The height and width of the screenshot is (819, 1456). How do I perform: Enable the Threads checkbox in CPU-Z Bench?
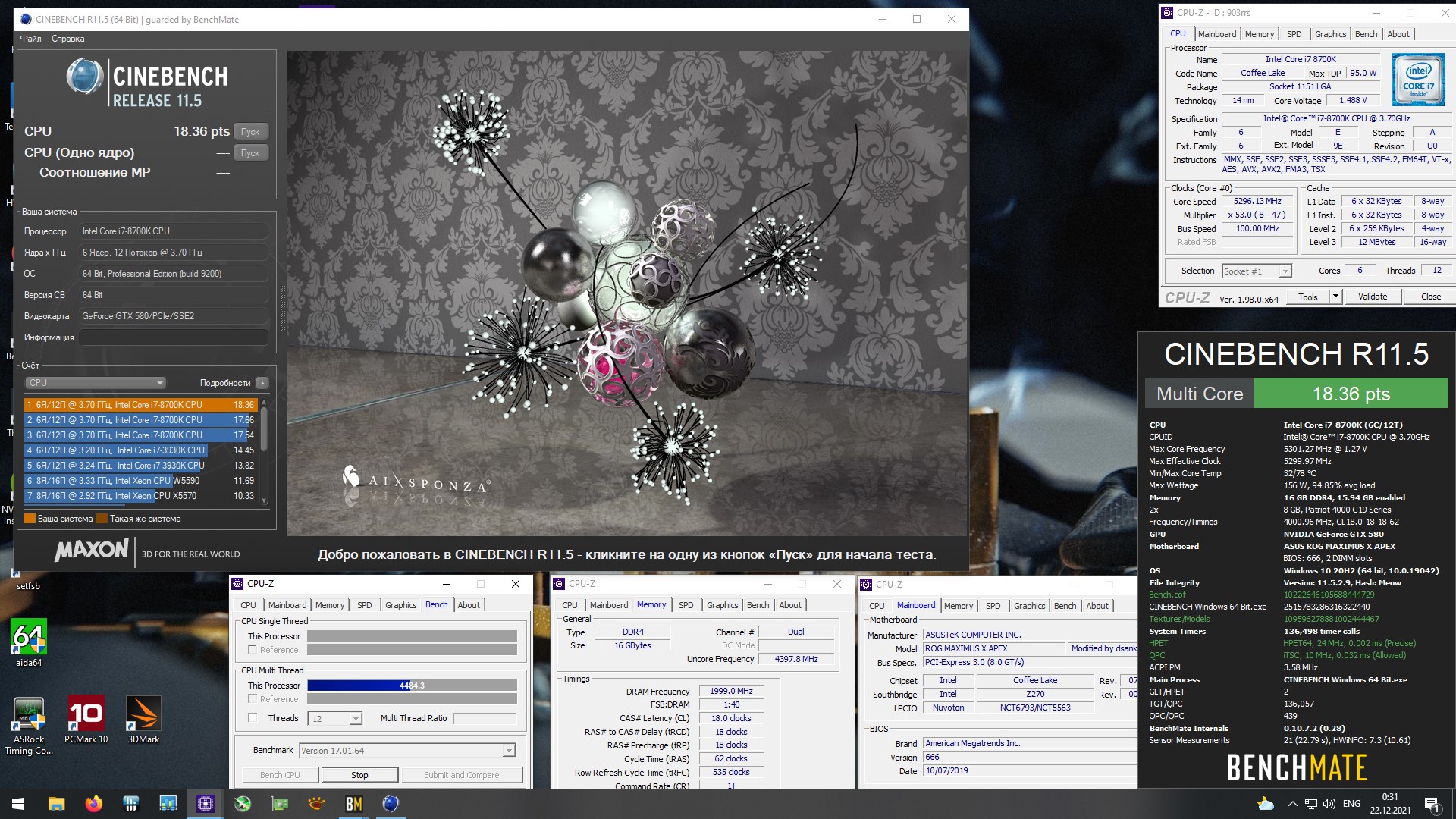[253, 718]
